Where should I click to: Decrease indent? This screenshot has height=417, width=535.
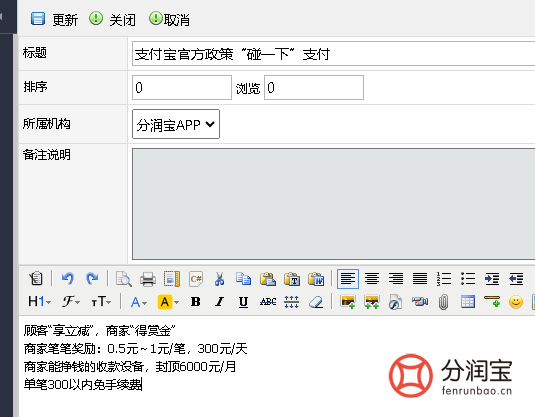click(516, 278)
